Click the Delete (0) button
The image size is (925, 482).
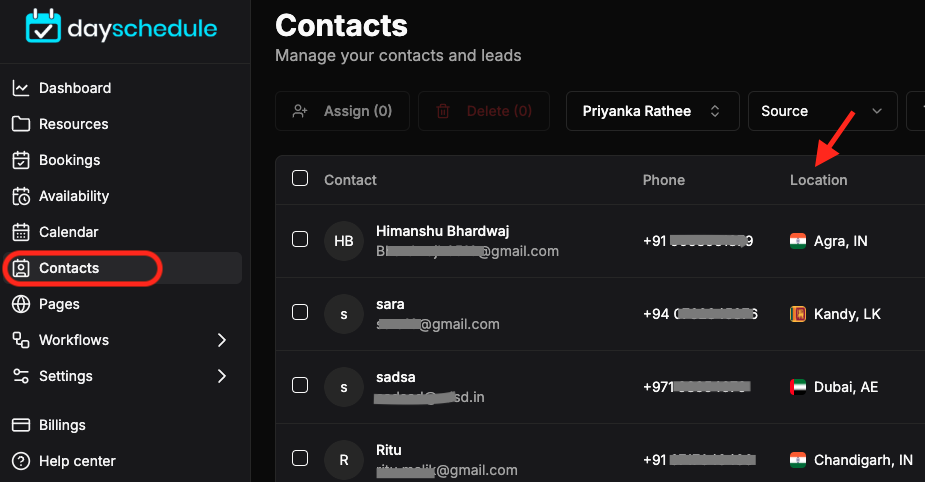click(x=484, y=111)
